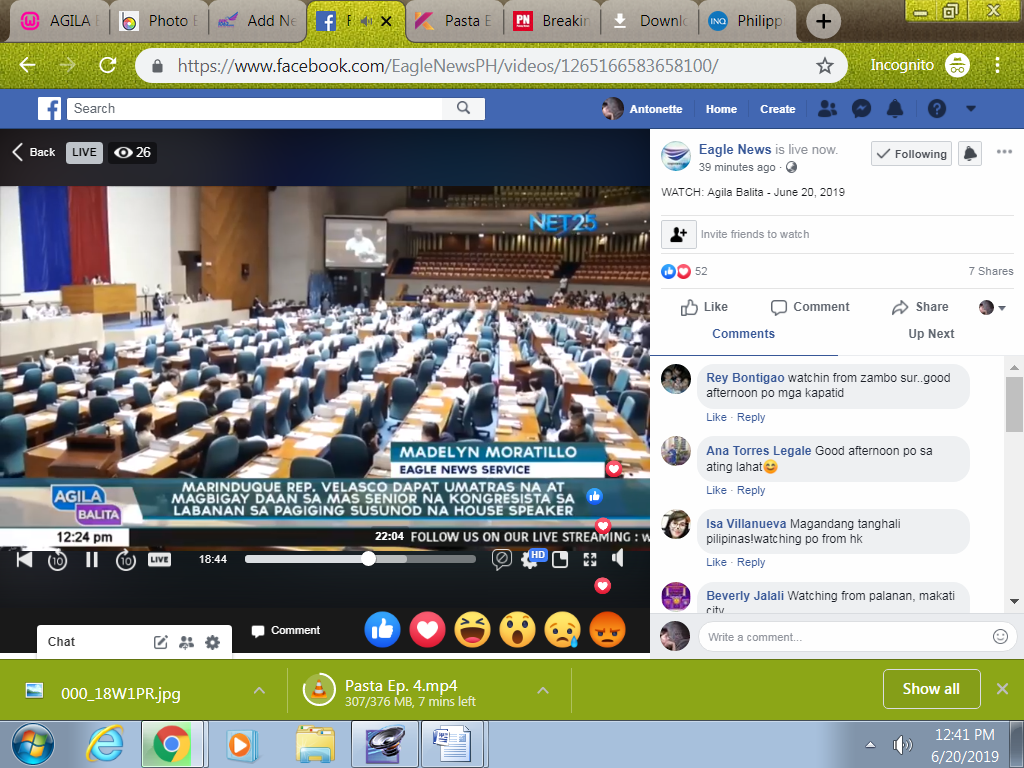
Task: Click the video progress slider handle
Action: [x=368, y=559]
